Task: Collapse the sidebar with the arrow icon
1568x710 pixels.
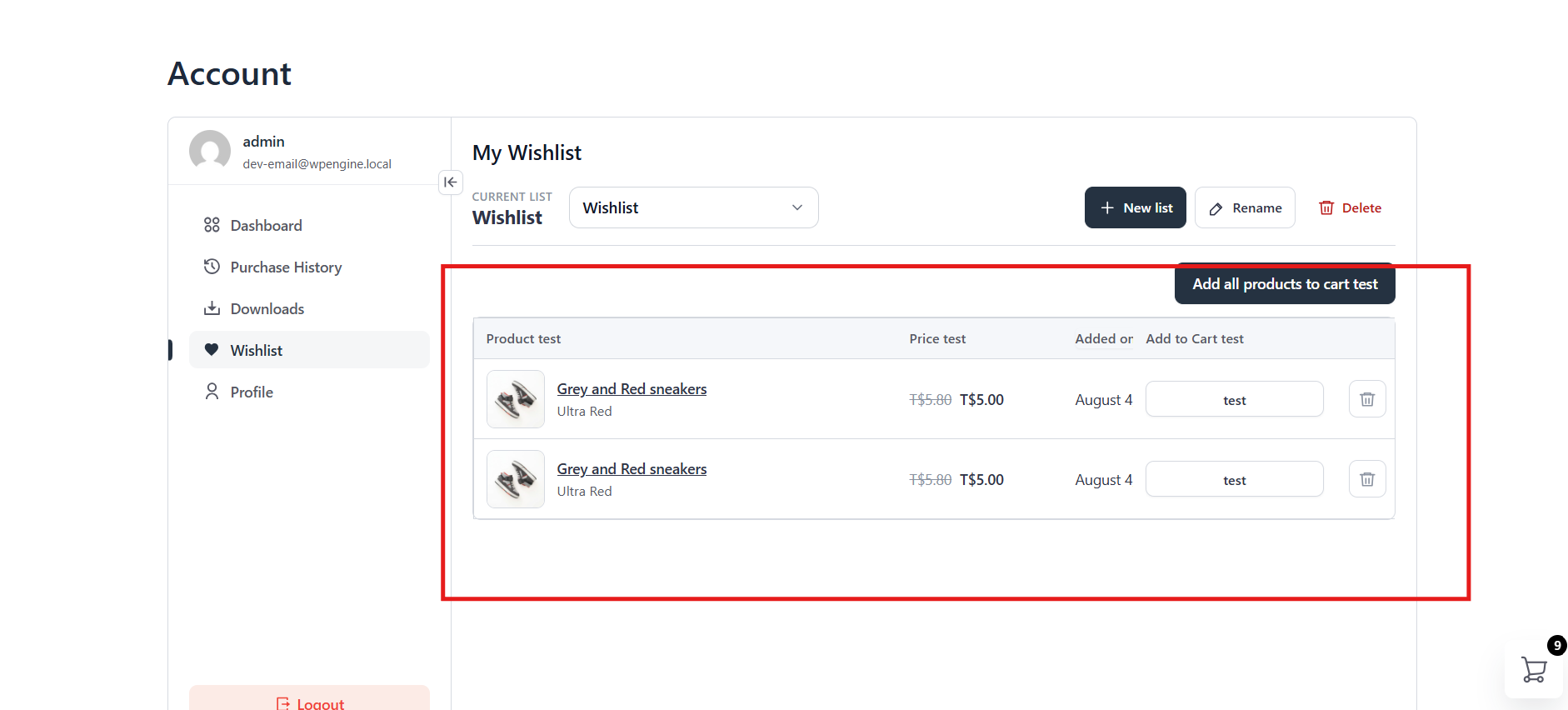Action: click(451, 182)
